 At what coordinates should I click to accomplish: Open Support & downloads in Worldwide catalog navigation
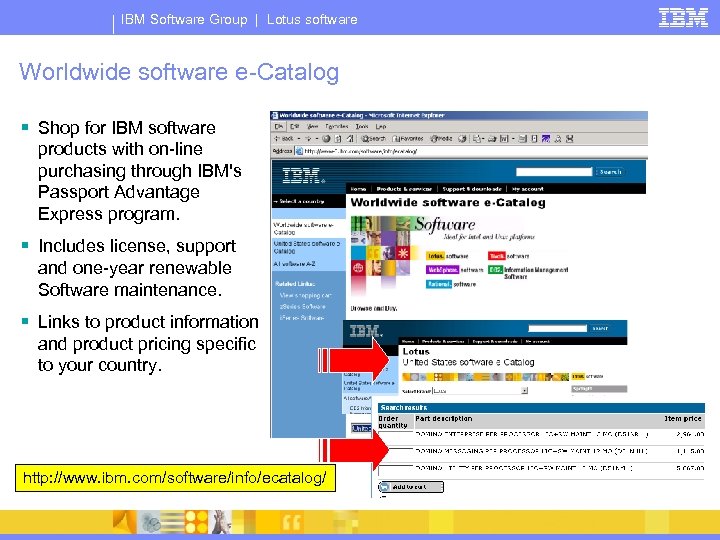(x=472, y=189)
